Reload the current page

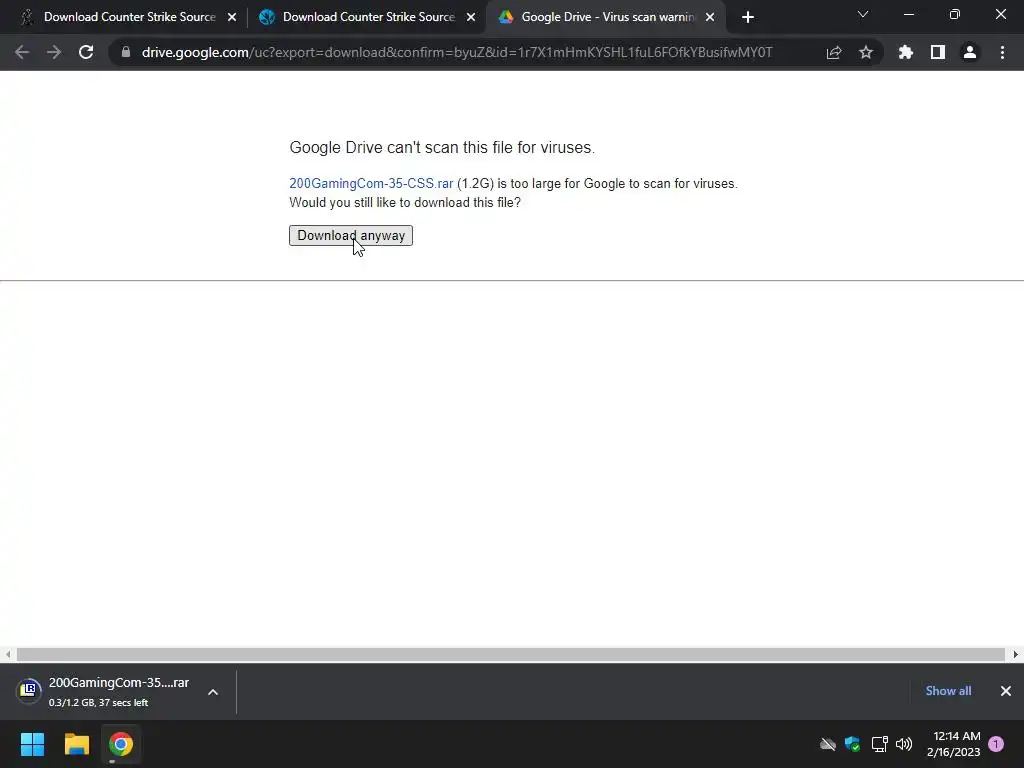click(86, 52)
